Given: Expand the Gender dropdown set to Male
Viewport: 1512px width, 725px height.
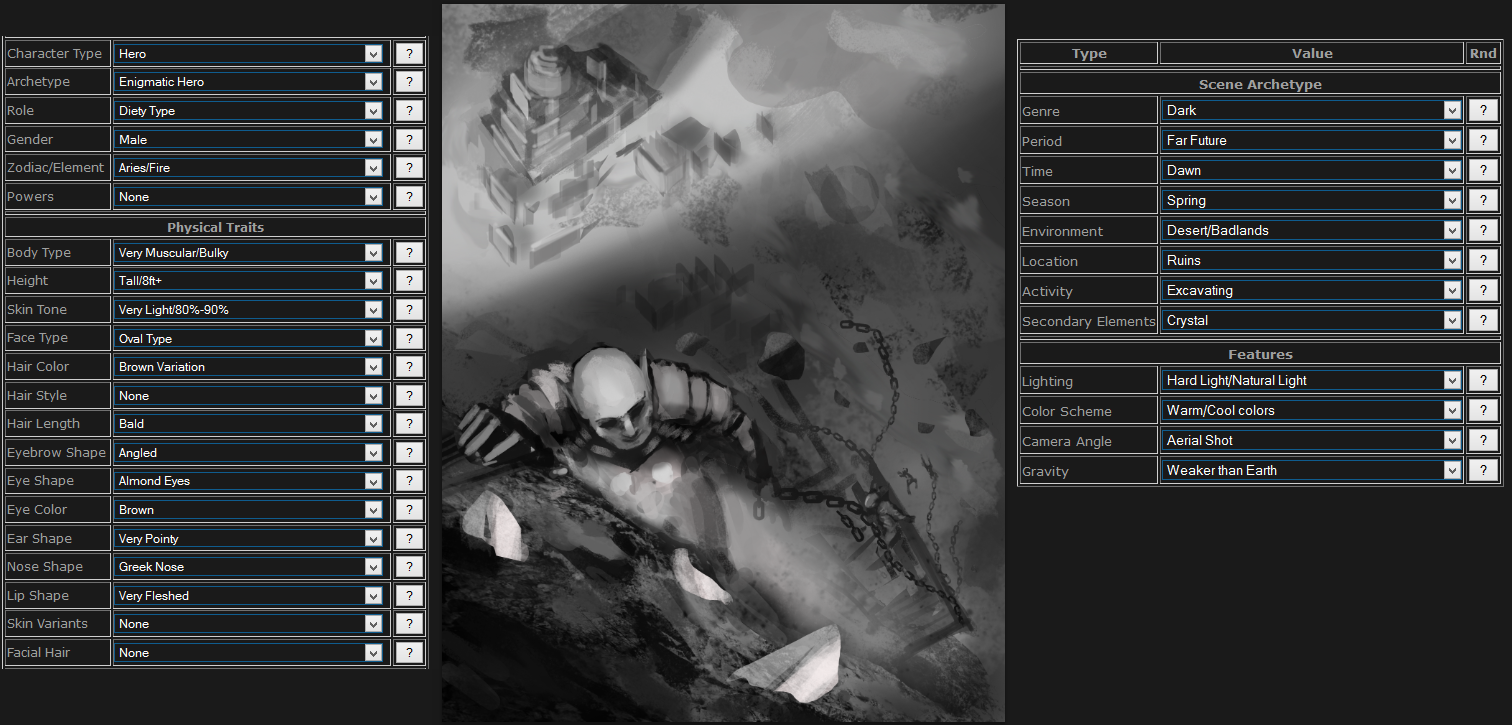Looking at the screenshot, I should click(x=248, y=140).
